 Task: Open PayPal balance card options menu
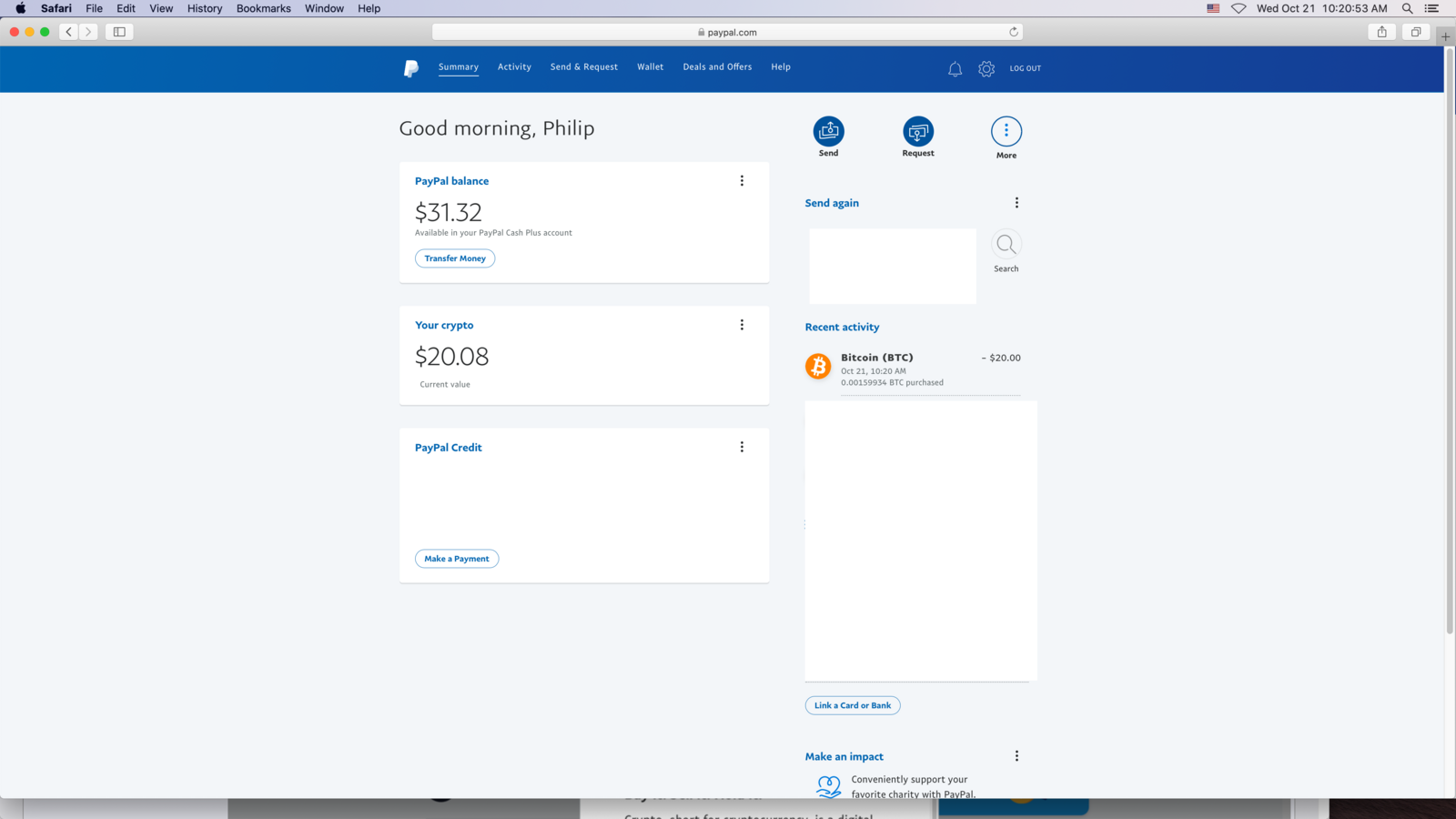(x=742, y=181)
